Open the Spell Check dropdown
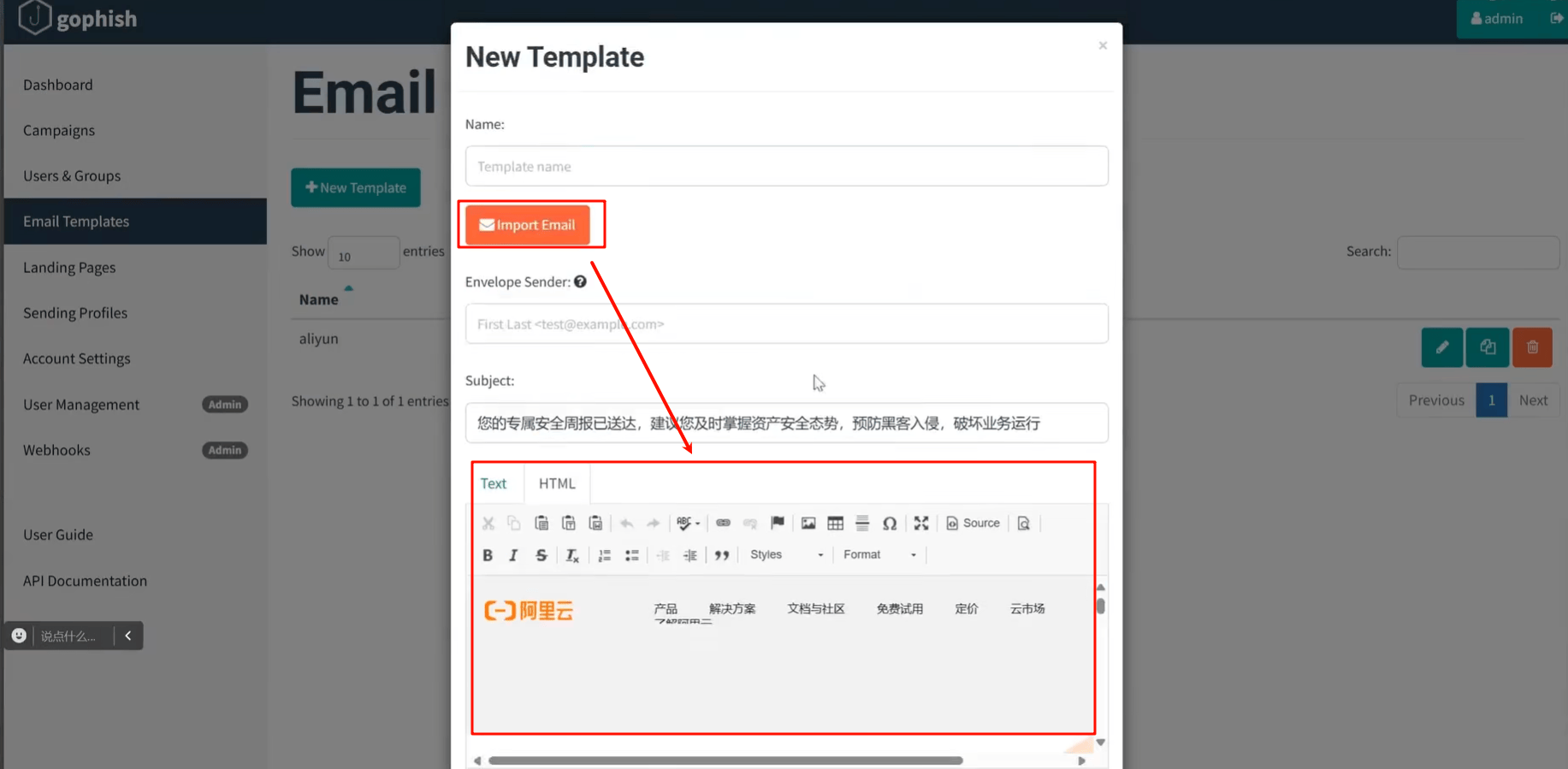The height and width of the screenshot is (769, 1568). click(689, 523)
